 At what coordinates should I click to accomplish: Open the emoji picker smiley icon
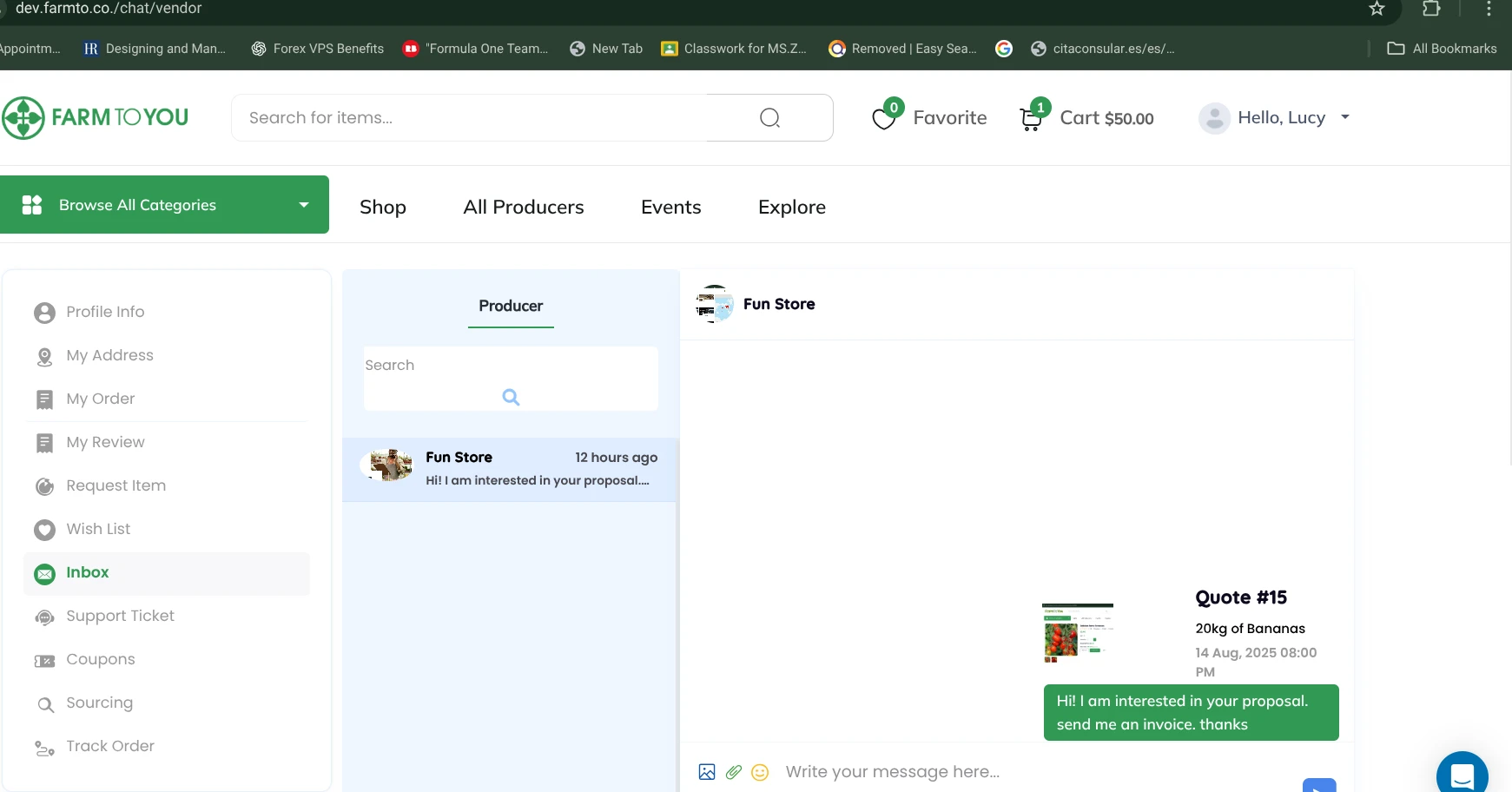coord(760,772)
